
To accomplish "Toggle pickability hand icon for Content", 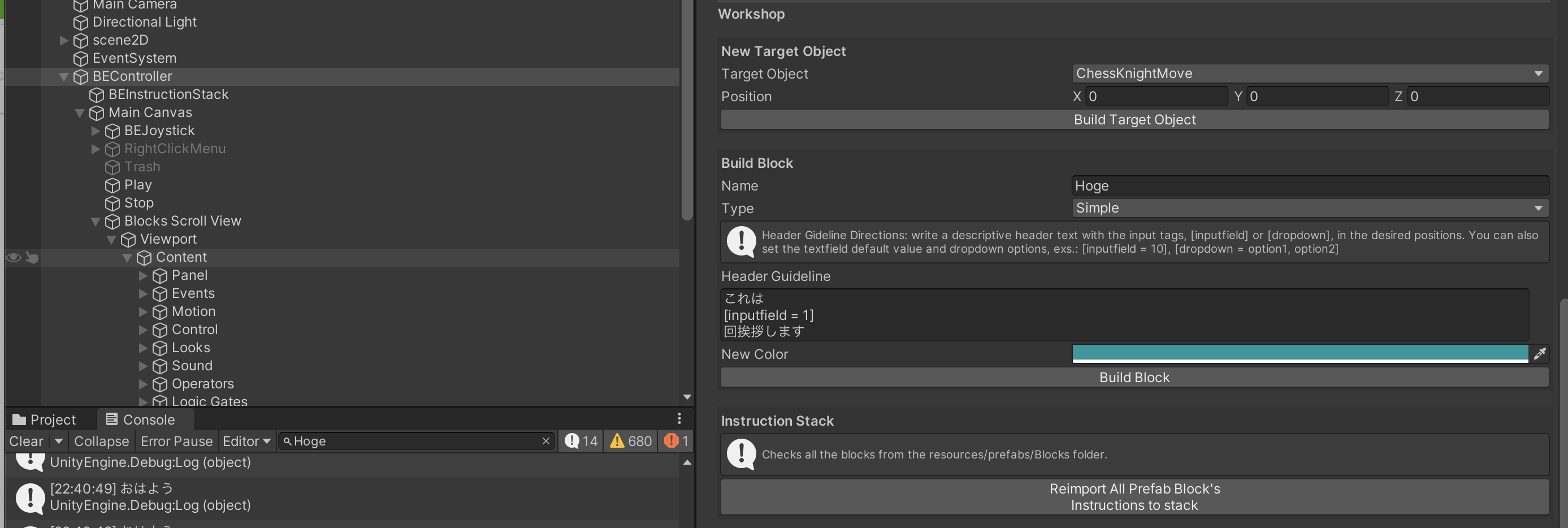I will click(32, 258).
